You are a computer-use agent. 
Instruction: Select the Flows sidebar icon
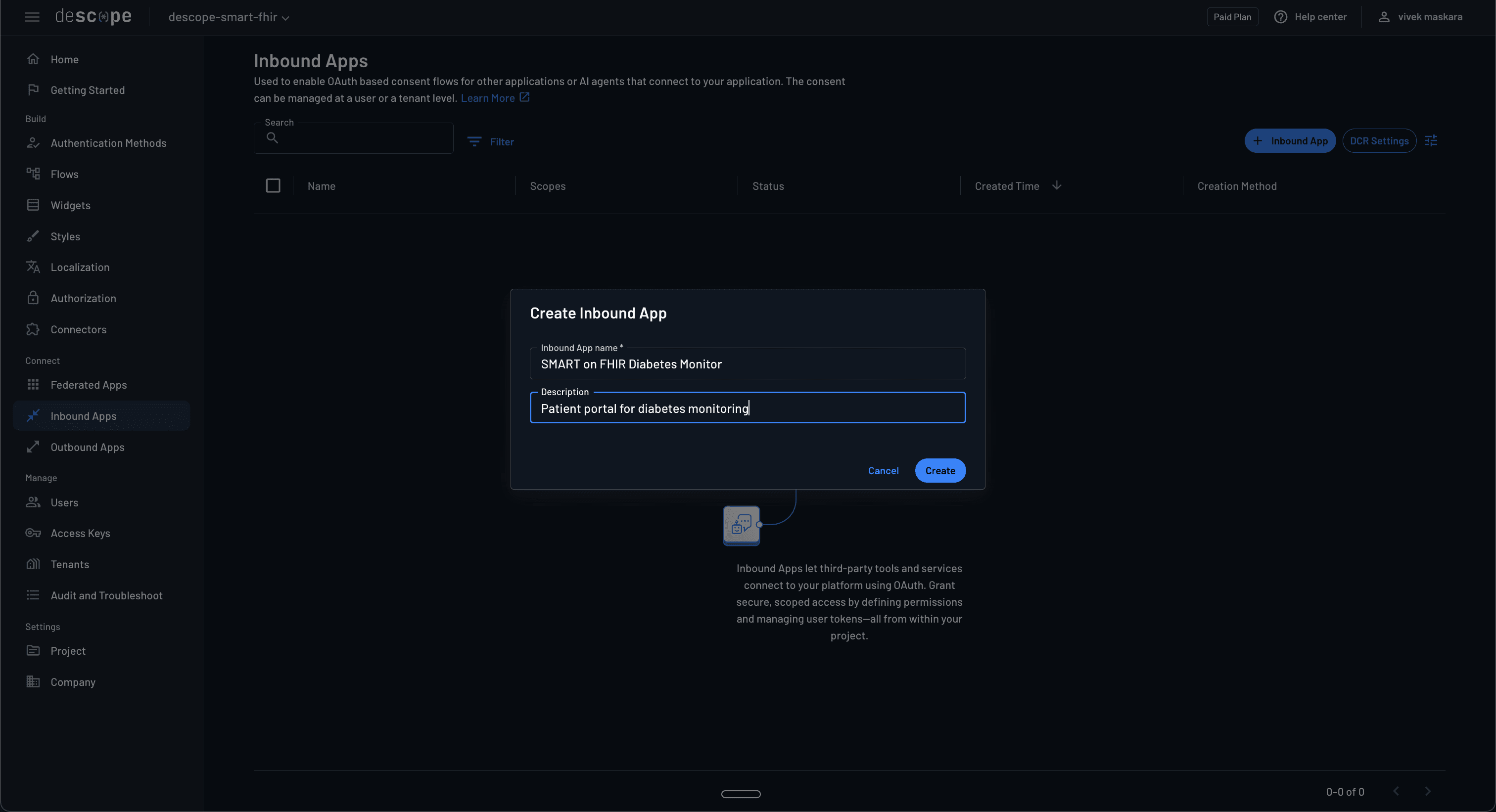(33, 174)
